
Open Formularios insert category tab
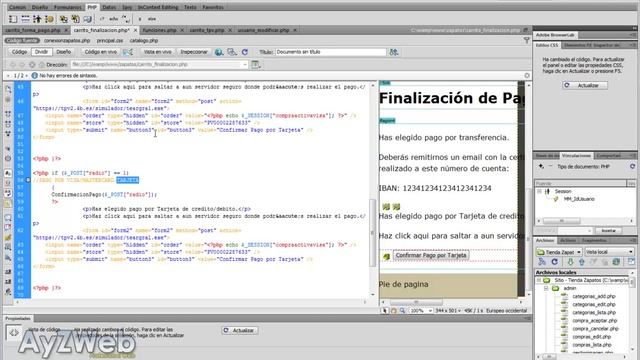pyautogui.click(x=67, y=7)
